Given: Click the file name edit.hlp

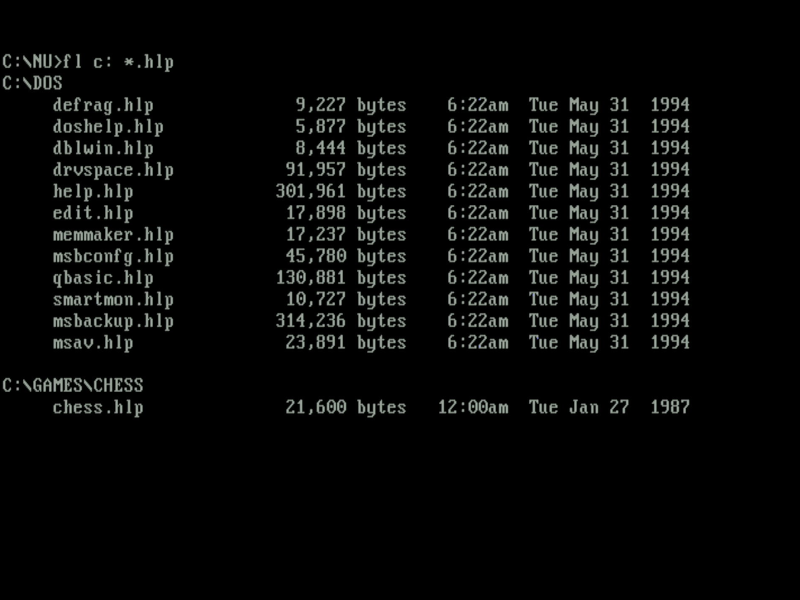Looking at the screenshot, I should coord(93,213).
